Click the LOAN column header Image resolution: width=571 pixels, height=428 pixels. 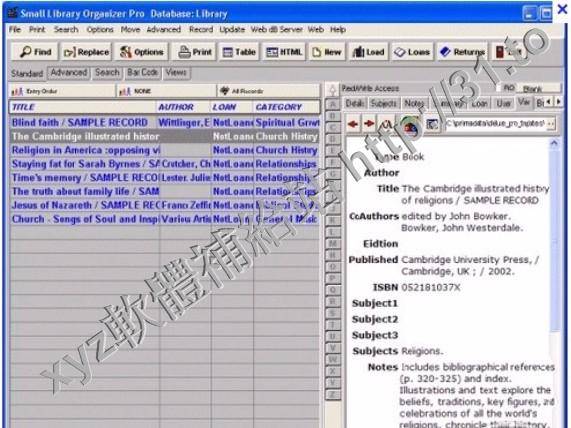(x=232, y=107)
